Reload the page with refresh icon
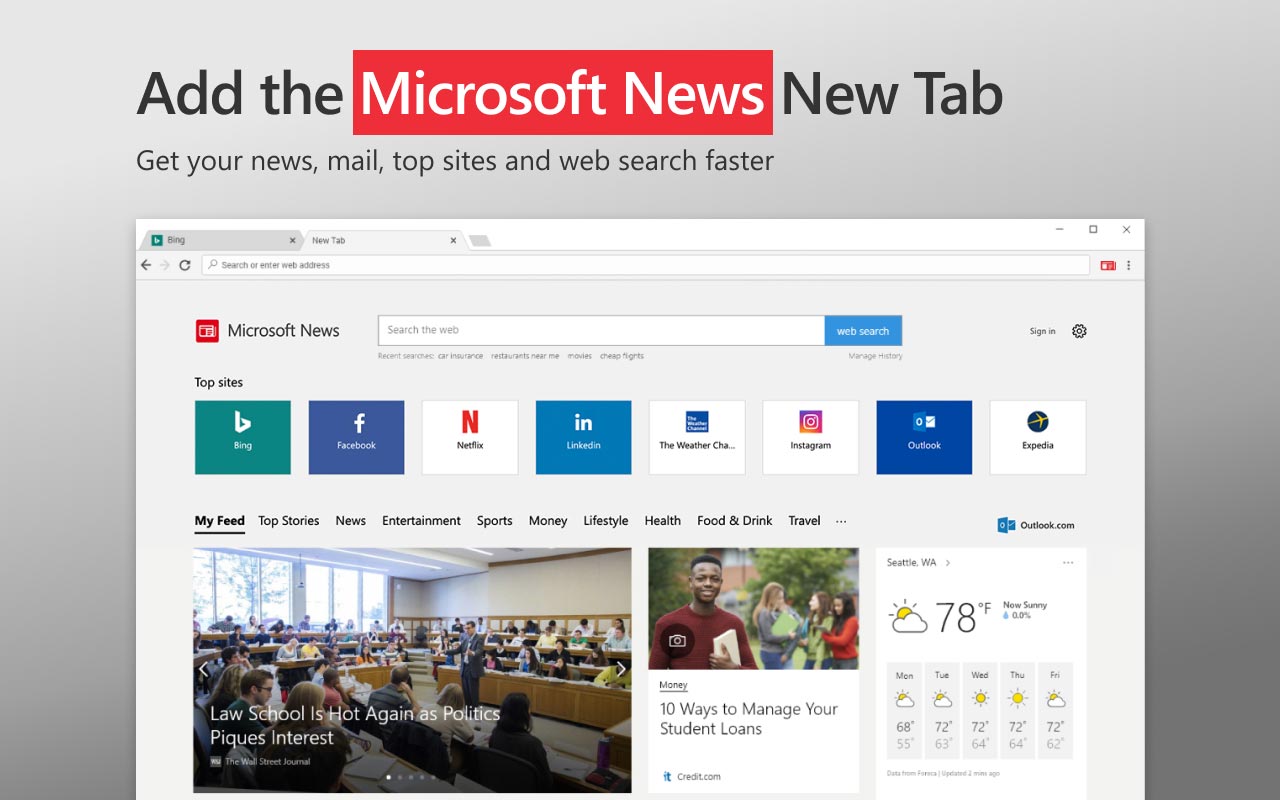Image resolution: width=1280 pixels, height=800 pixels. (x=185, y=265)
